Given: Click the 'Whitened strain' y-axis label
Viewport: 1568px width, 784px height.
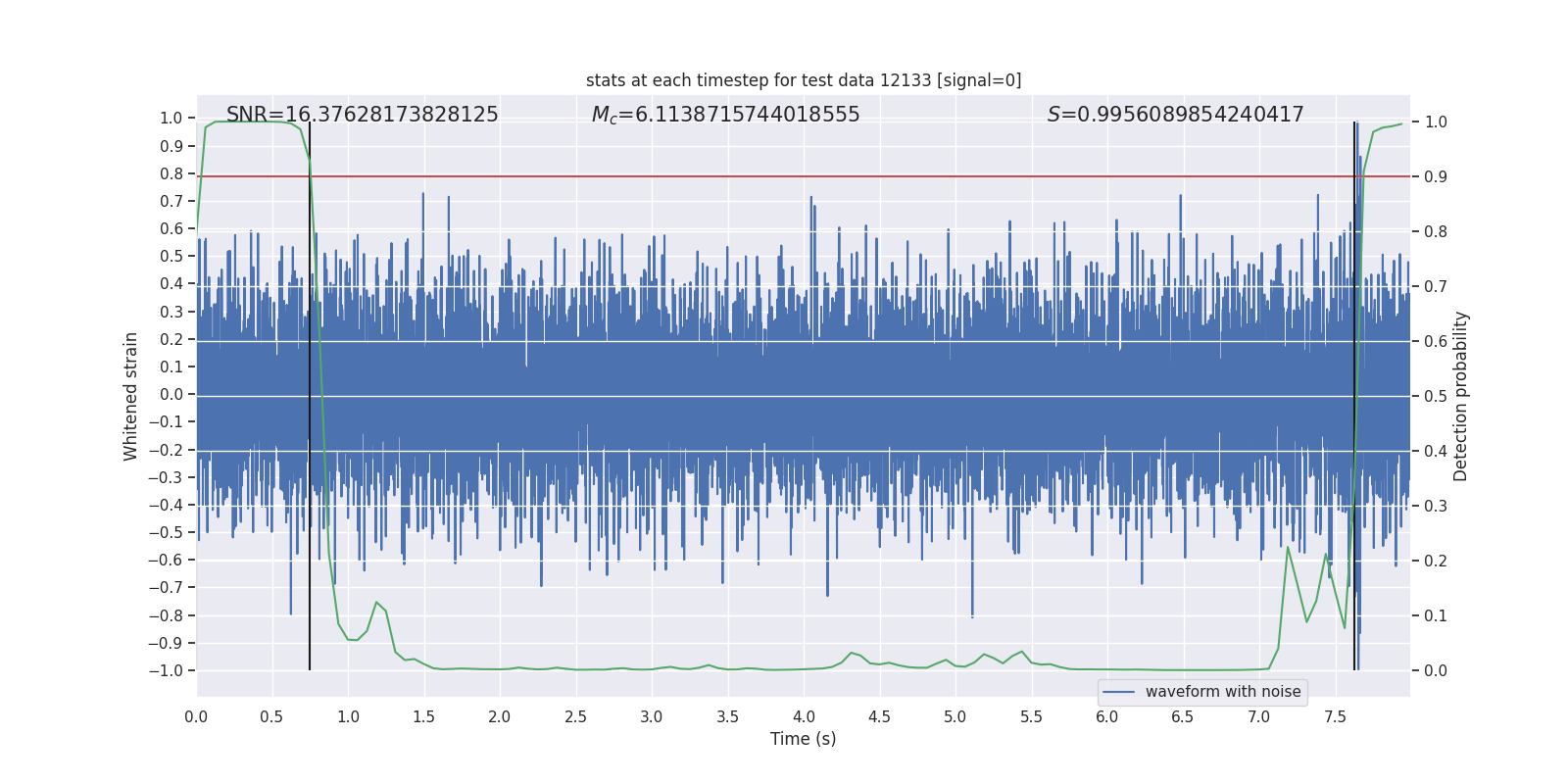Looking at the screenshot, I should [130, 396].
